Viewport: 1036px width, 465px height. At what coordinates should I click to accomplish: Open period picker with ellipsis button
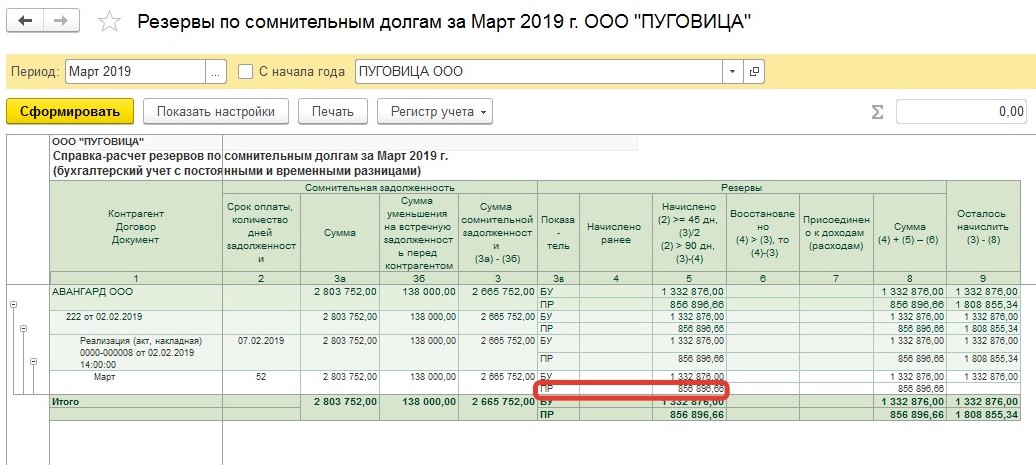(x=216, y=72)
